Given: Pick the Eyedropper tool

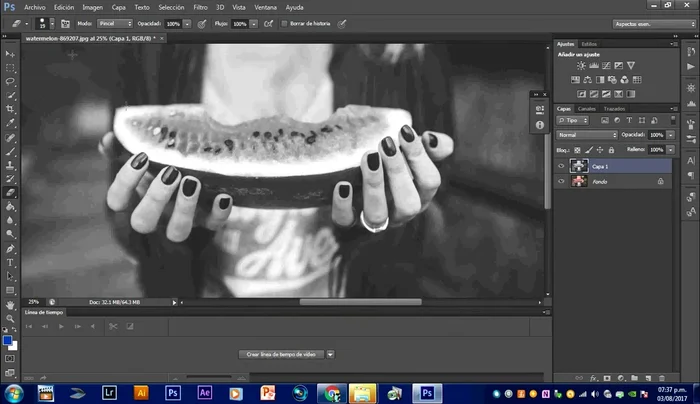Looking at the screenshot, I should pyautogui.click(x=10, y=123).
